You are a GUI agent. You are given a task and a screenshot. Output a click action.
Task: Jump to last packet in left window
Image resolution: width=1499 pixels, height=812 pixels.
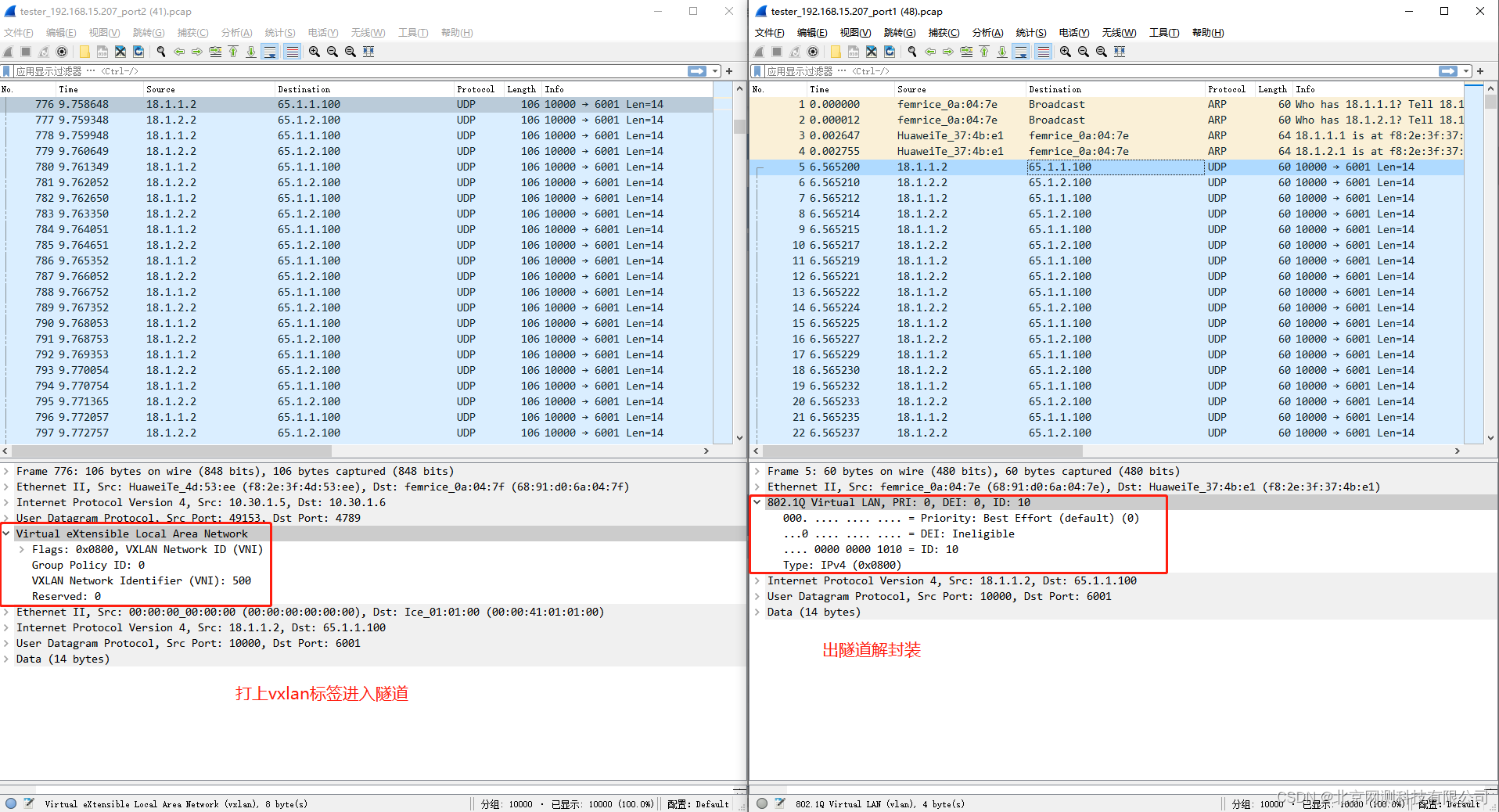(251, 52)
